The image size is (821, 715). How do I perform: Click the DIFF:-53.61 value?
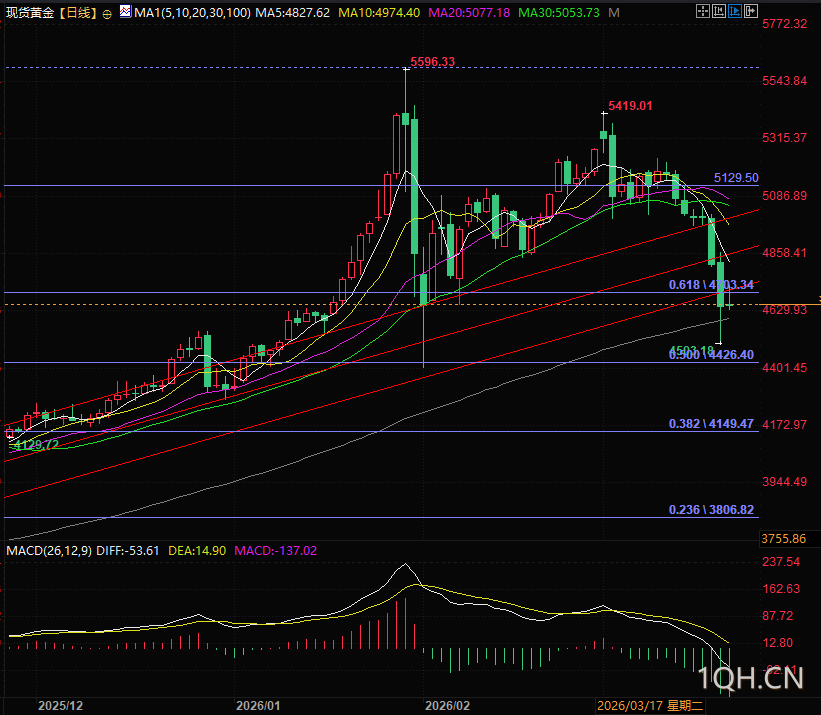point(128,551)
